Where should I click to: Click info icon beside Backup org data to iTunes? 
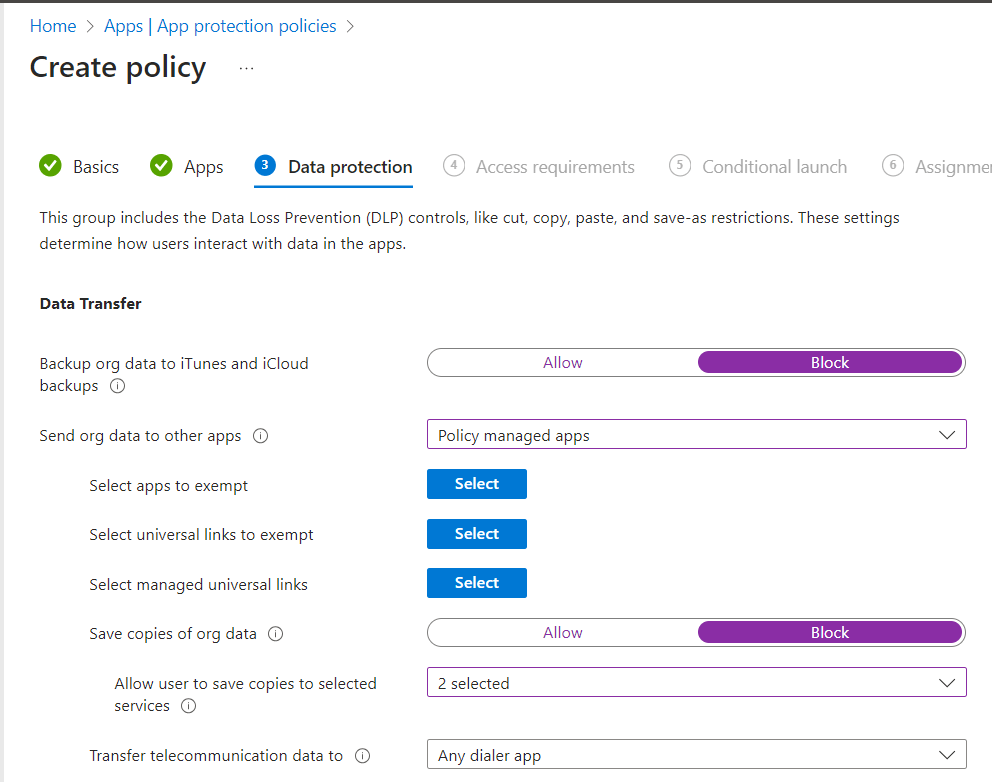pyautogui.click(x=117, y=386)
